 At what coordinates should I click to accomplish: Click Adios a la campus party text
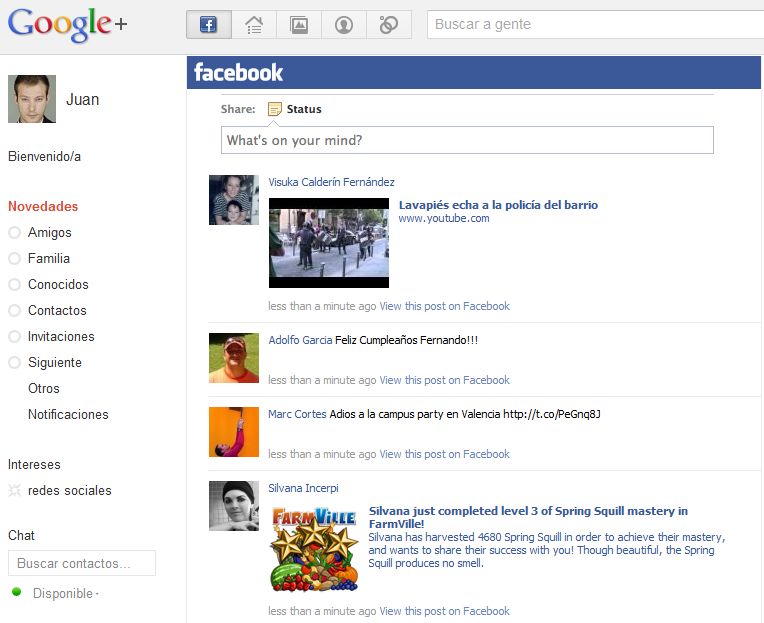click(x=465, y=414)
